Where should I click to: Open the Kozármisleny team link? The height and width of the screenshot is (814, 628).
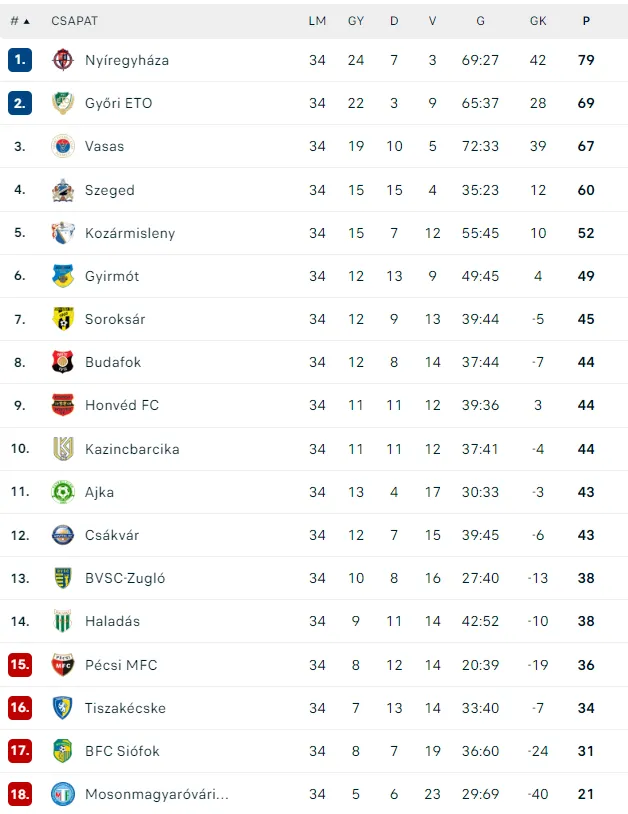130,233
